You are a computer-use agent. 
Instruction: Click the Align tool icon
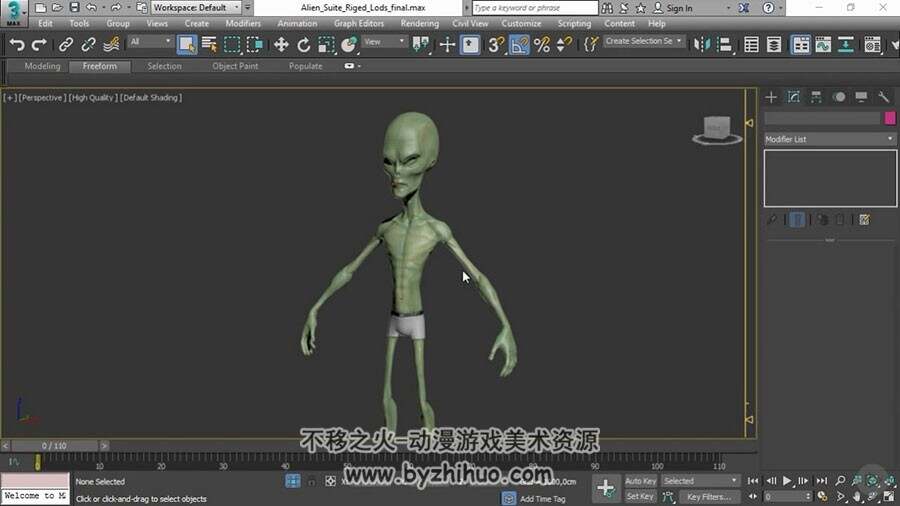click(x=724, y=44)
